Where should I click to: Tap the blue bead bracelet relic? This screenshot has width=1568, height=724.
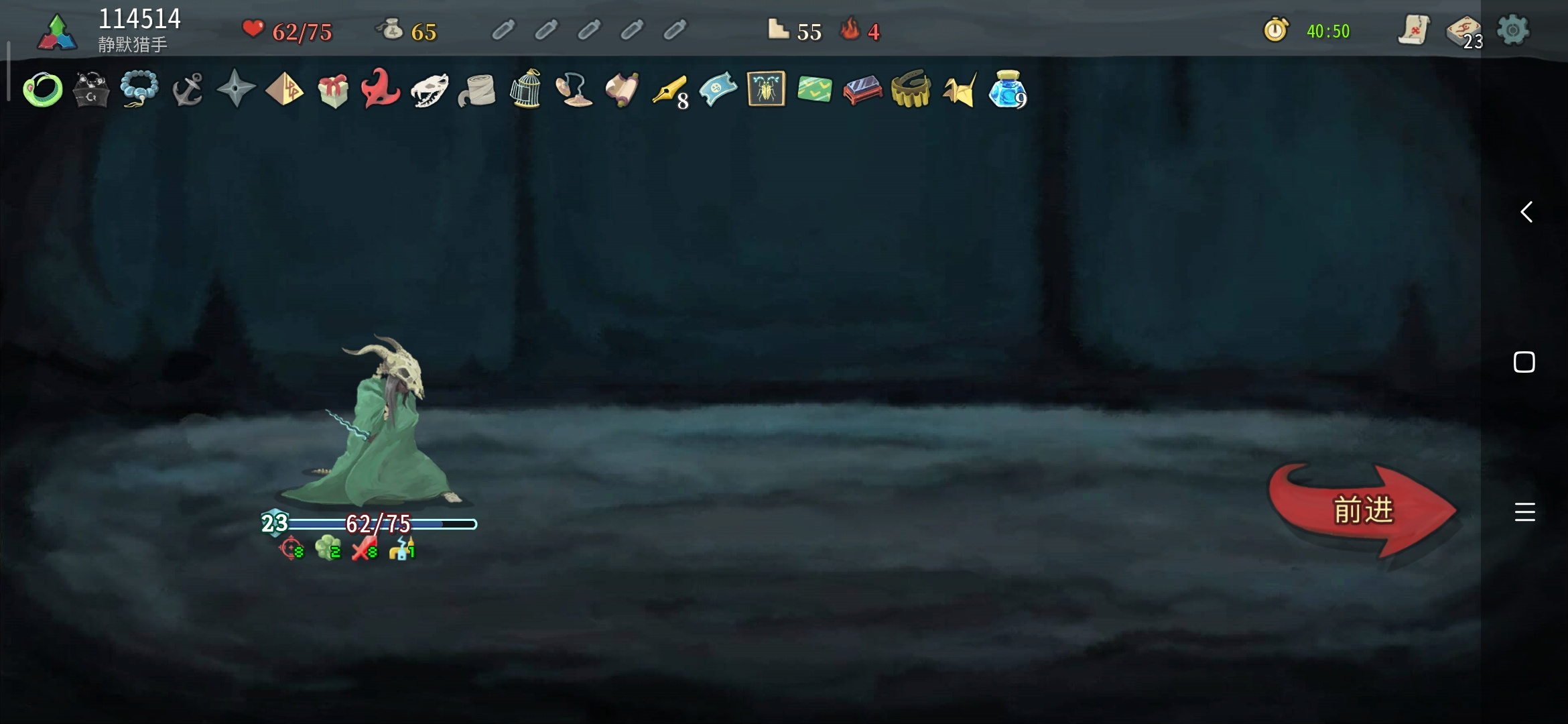click(139, 90)
